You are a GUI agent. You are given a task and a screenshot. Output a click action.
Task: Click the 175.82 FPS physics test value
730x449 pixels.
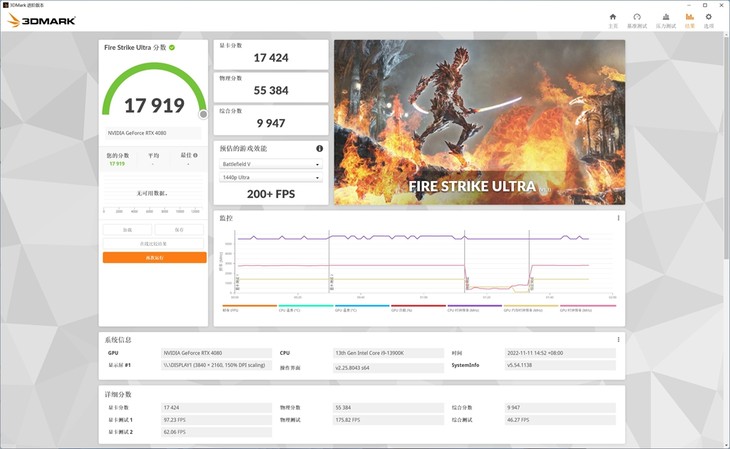pyautogui.click(x=389, y=420)
